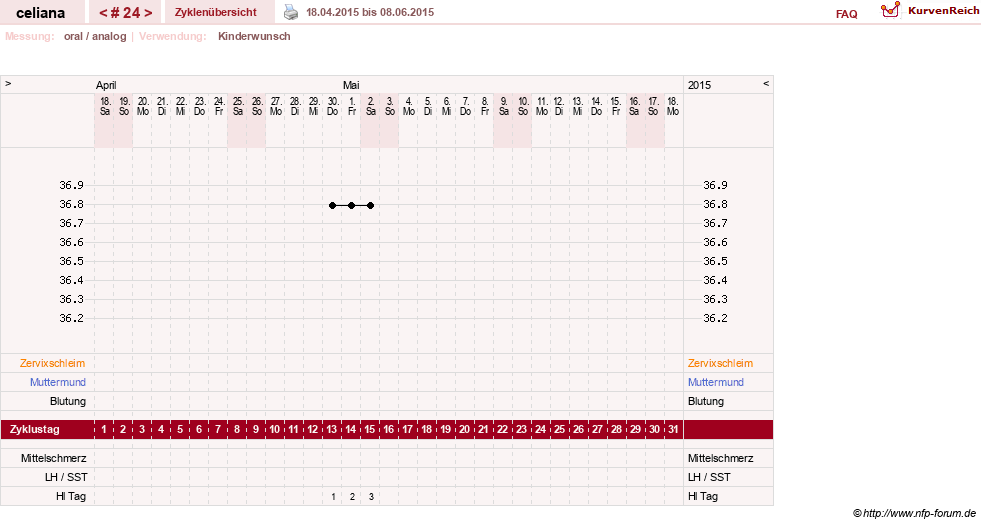Click the right Muttermund label
Screen dimensions: 981x525
tap(716, 382)
